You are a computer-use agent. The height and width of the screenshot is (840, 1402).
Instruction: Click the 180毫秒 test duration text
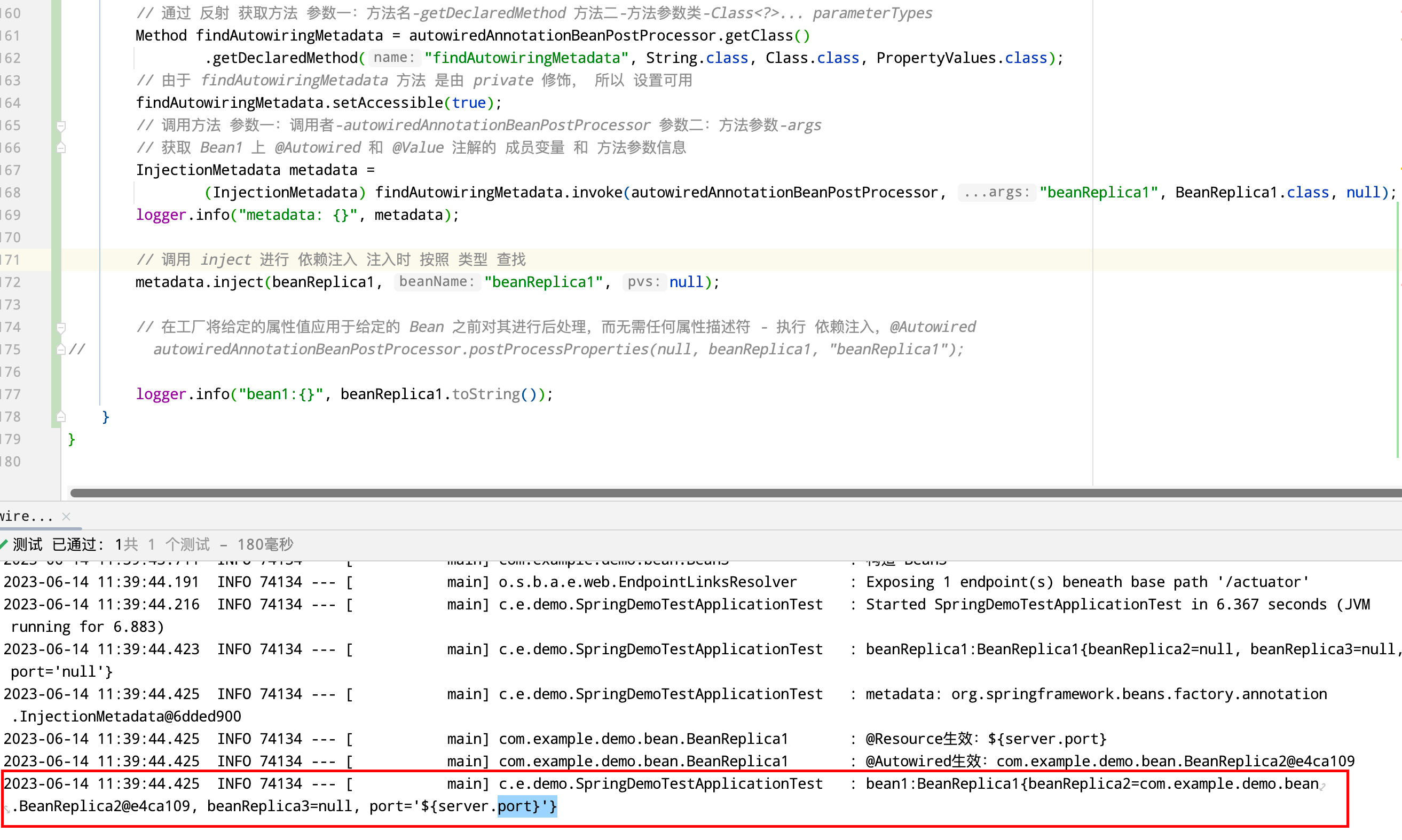pos(265,544)
